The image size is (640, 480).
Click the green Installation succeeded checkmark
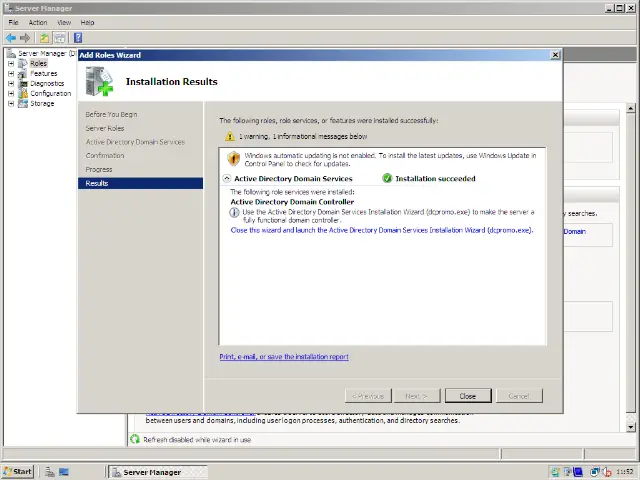(387, 178)
